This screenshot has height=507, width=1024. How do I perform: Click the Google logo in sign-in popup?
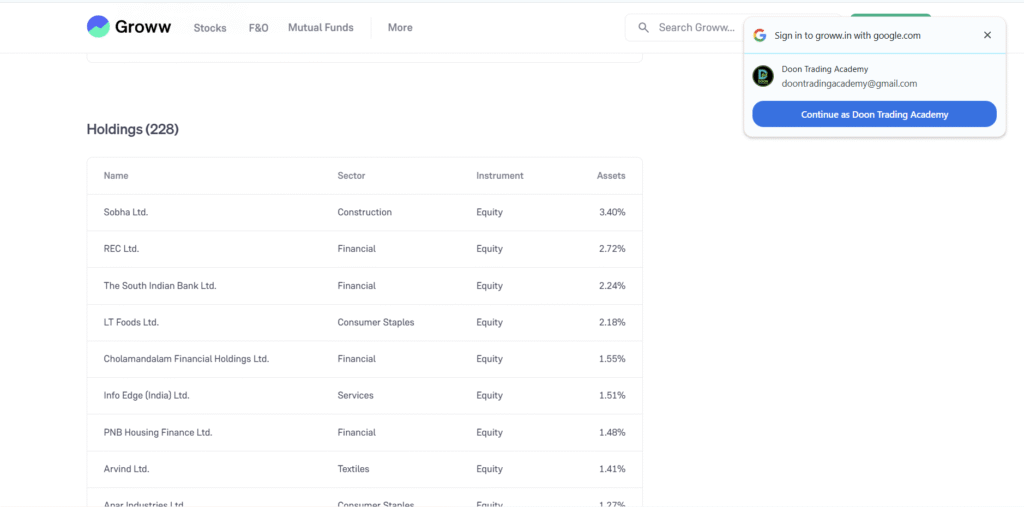[x=760, y=35]
